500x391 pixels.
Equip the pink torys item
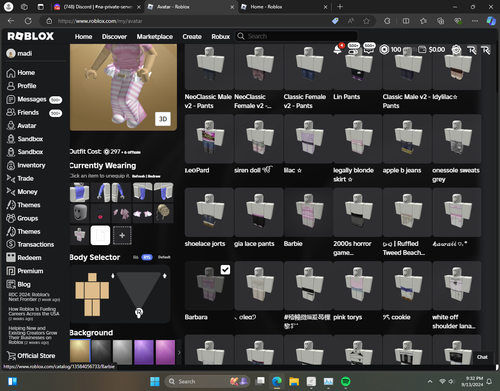[358, 286]
